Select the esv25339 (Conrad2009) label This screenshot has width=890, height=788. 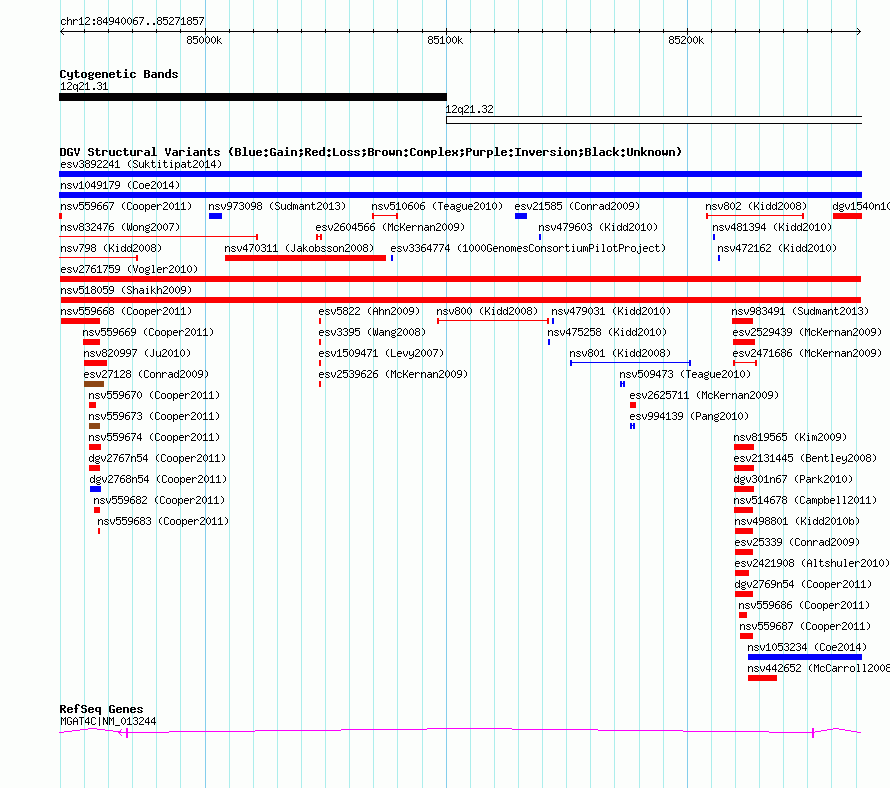797,542
